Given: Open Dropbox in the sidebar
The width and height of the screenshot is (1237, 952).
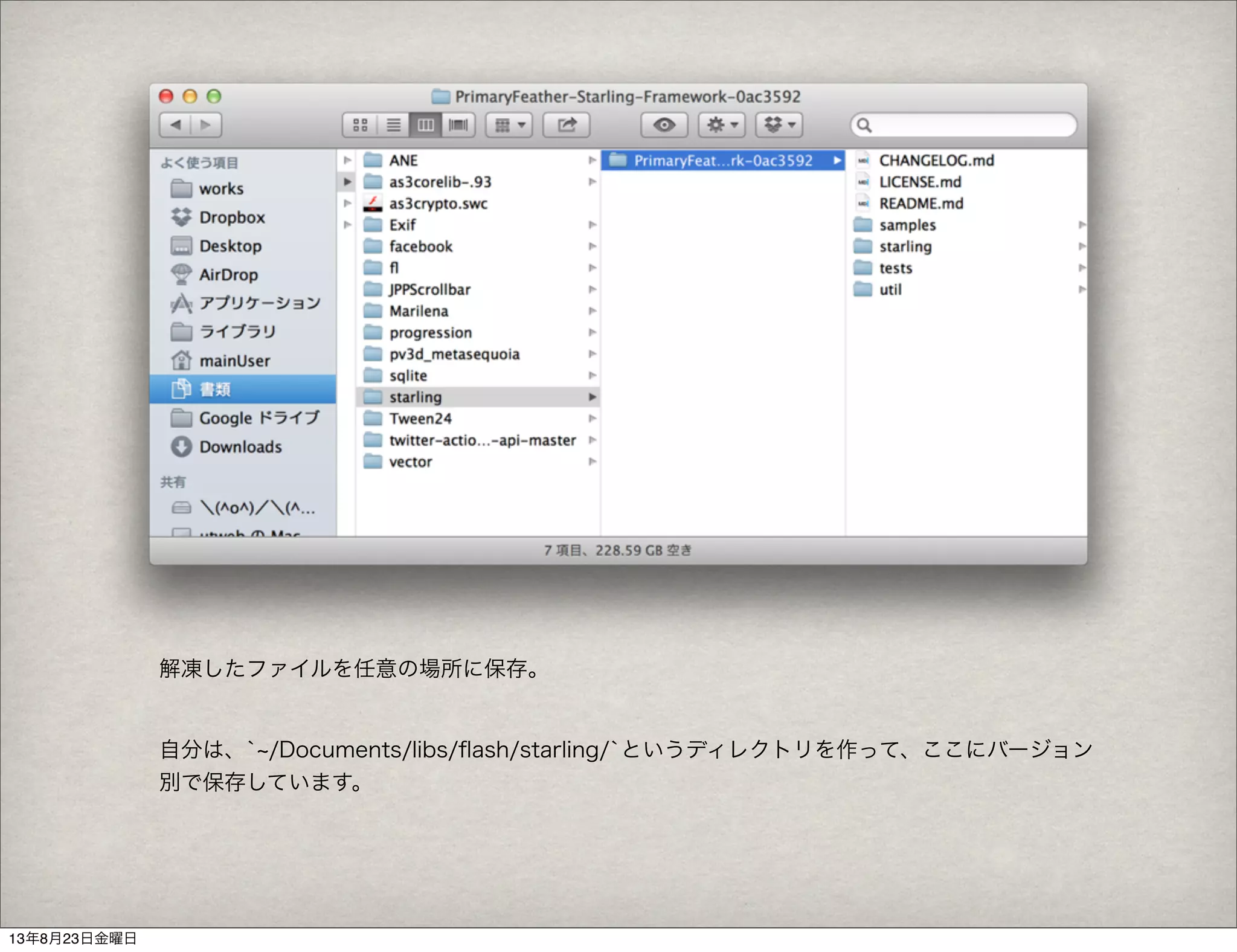Looking at the screenshot, I should tap(243, 217).
